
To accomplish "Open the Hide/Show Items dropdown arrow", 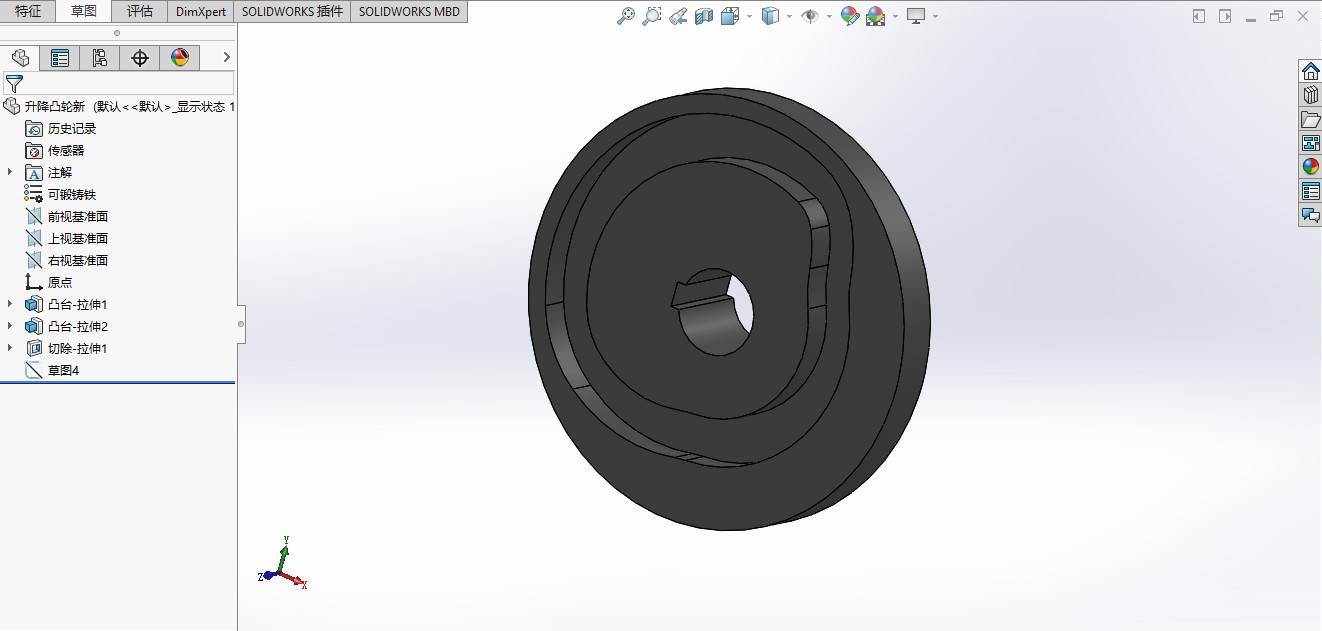I will pyautogui.click(x=829, y=16).
